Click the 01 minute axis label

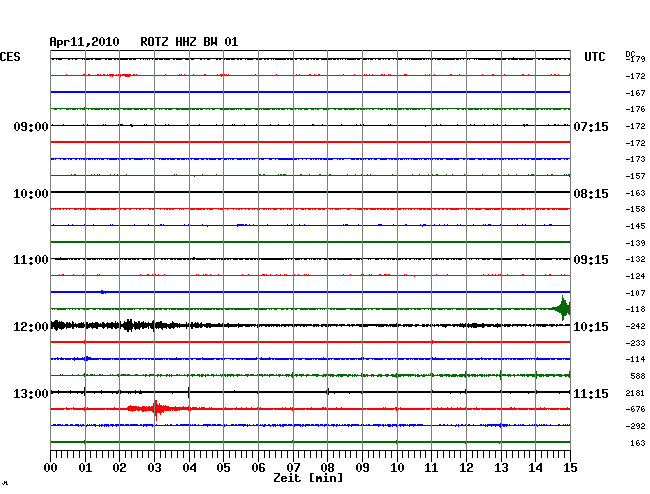[85, 468]
